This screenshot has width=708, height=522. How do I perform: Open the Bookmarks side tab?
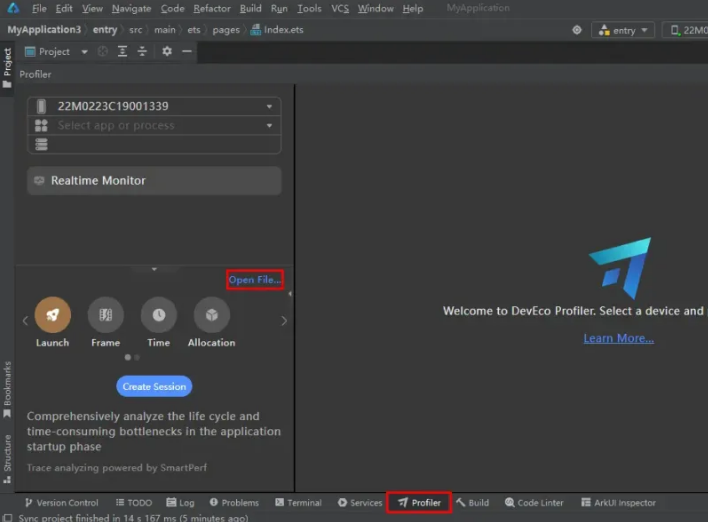click(x=7, y=389)
